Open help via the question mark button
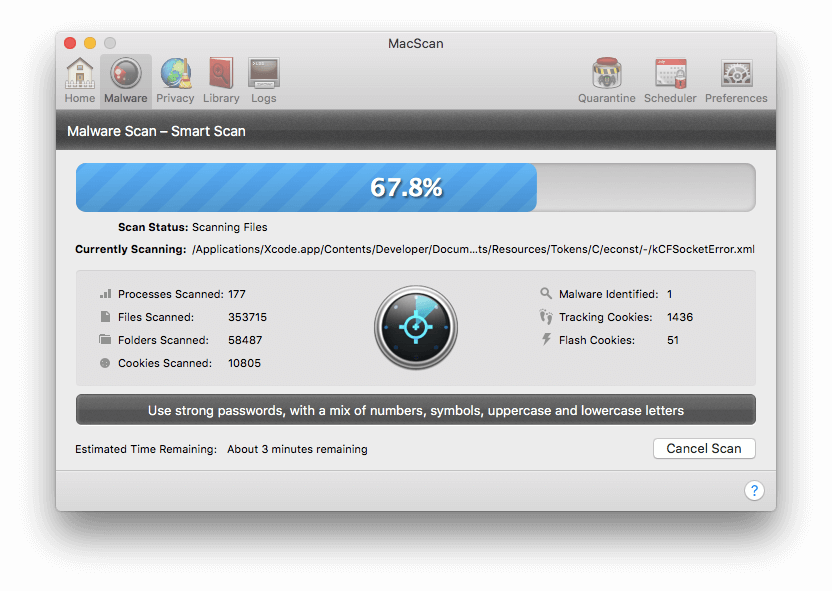The image size is (832, 591). [754, 490]
